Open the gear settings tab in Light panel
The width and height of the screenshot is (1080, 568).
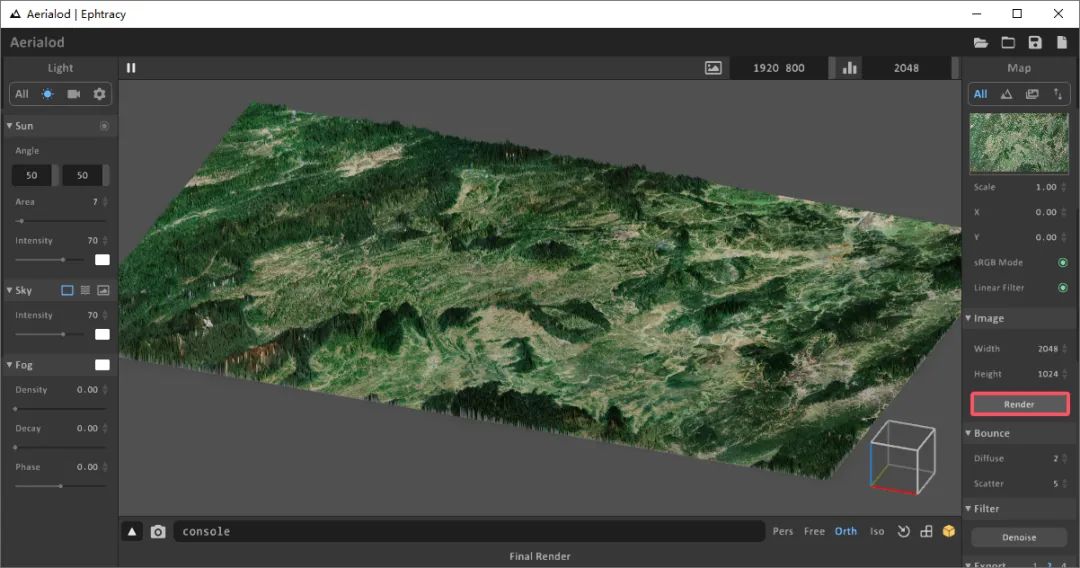click(x=99, y=94)
